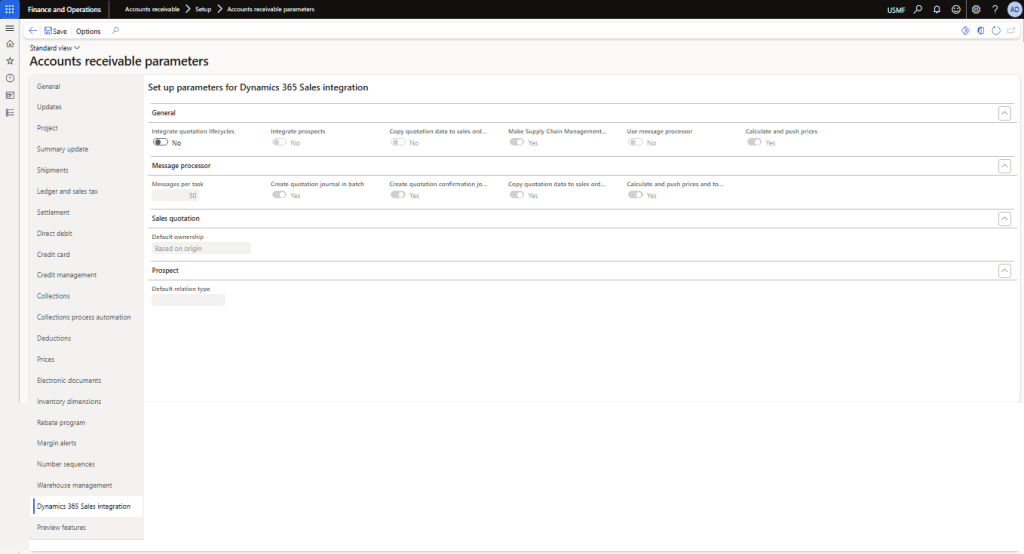The width and height of the screenshot is (1024, 554).
Task: Toggle Create quotation journal in batch switch
Action: coord(279,195)
